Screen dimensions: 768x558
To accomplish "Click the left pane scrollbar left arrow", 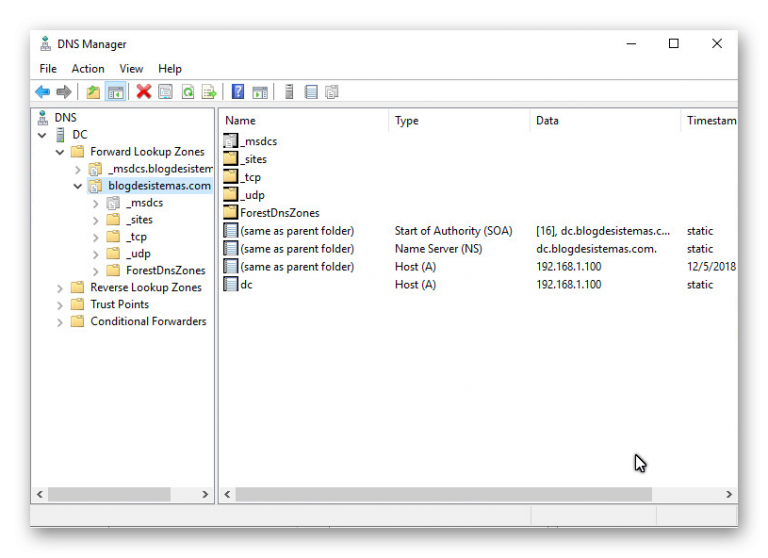I will click(40, 494).
